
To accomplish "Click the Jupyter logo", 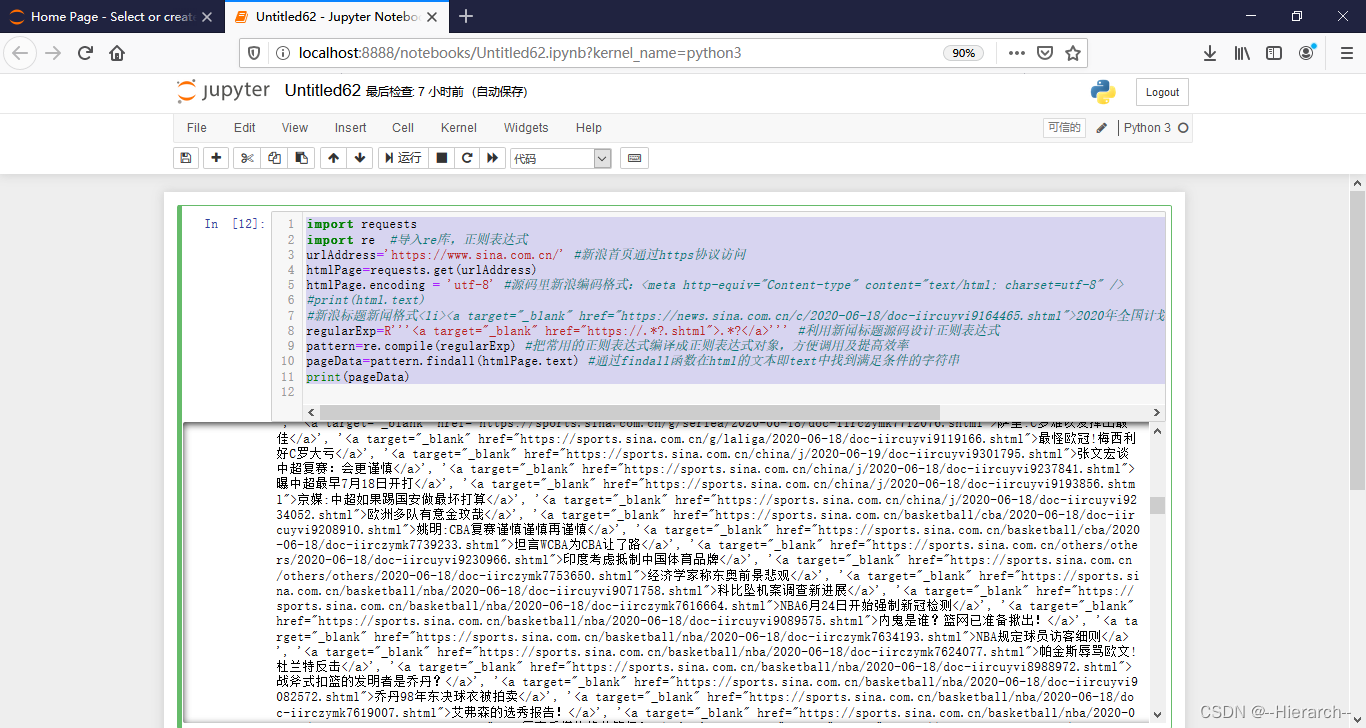I will [223, 91].
